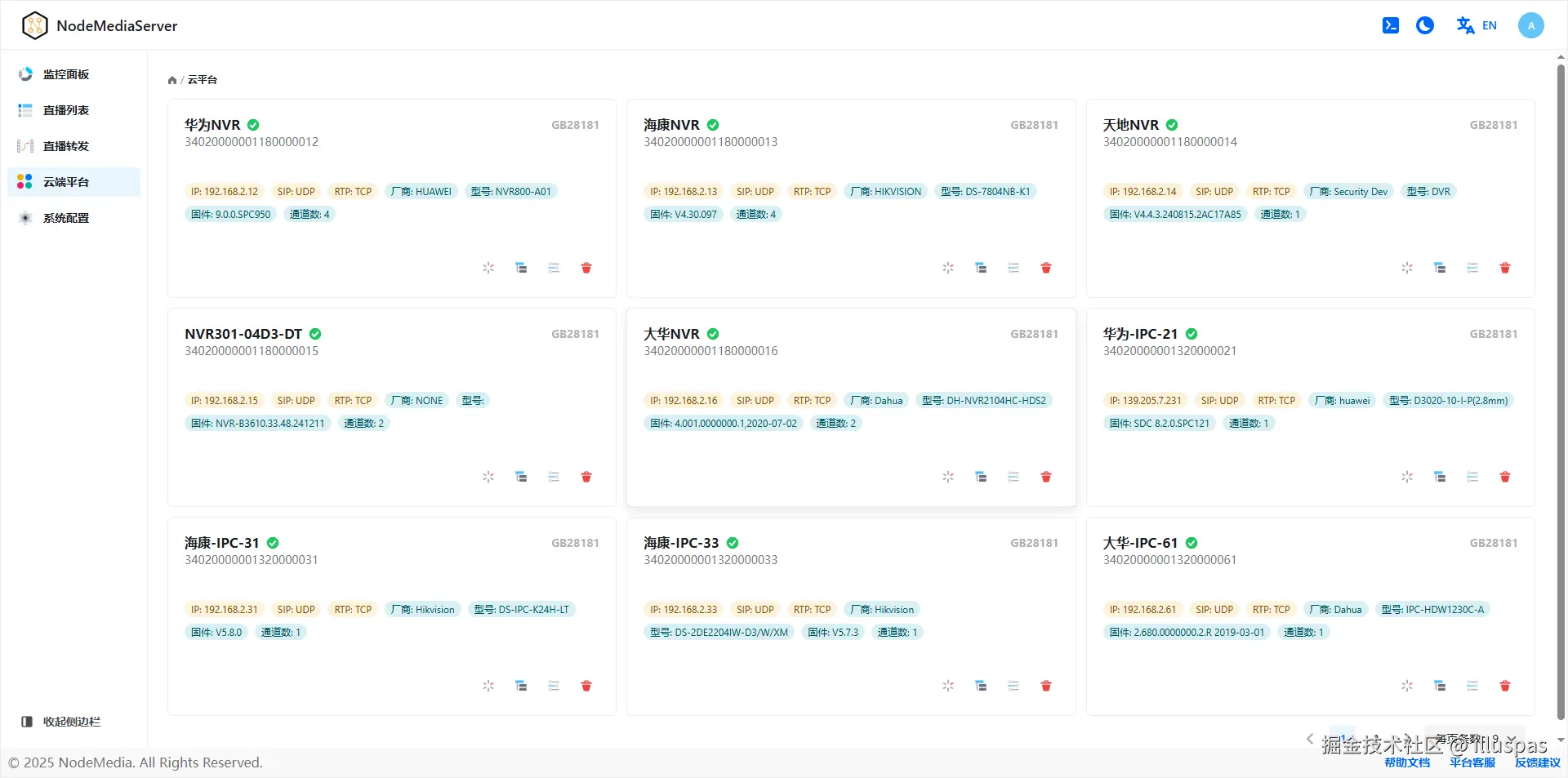Delete the NVR301-04D3-DT device
The width and height of the screenshot is (1568, 778).
(x=586, y=477)
